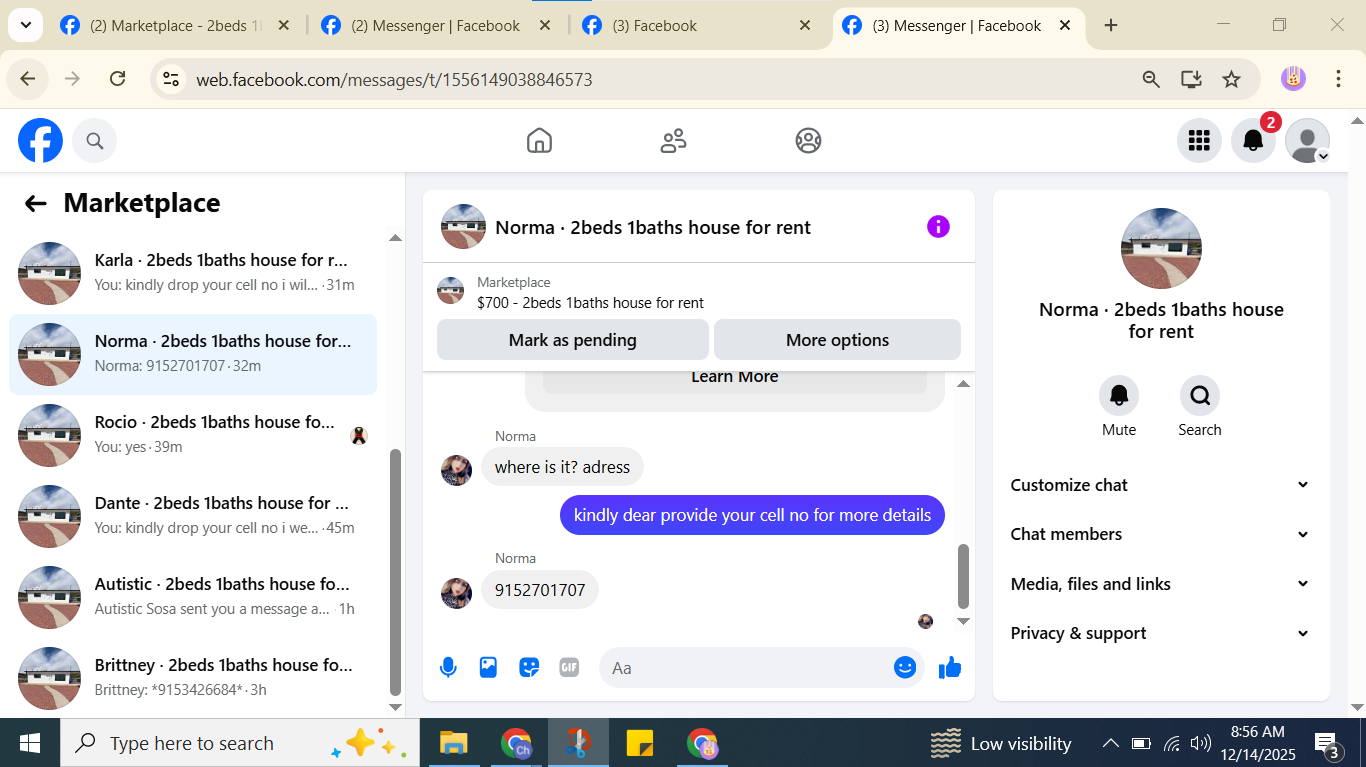Switch to the (2) Messenger browser tab
Image resolution: width=1366 pixels, height=767 pixels.
(436, 26)
